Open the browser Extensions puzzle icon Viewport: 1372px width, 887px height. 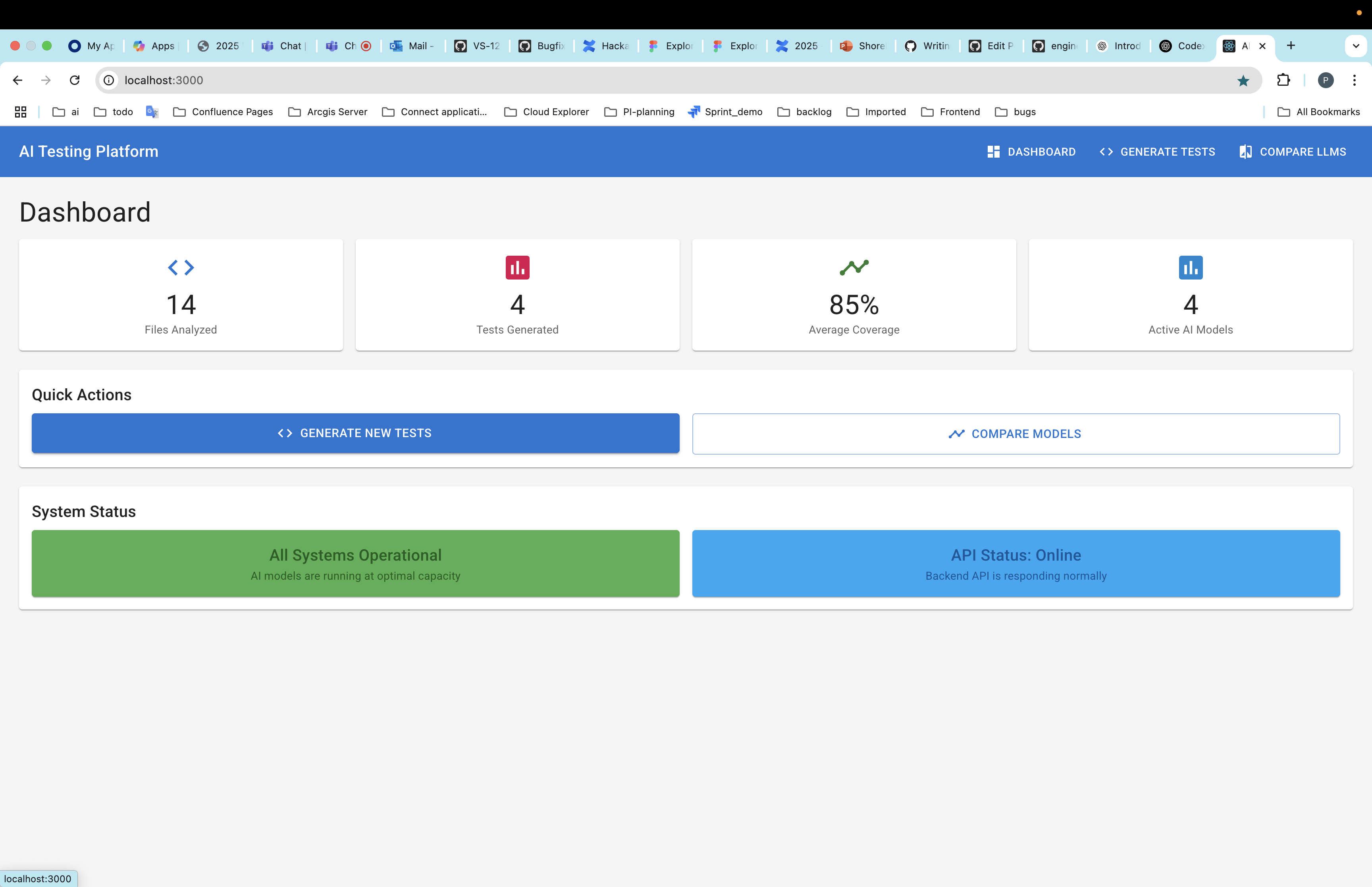(1283, 80)
